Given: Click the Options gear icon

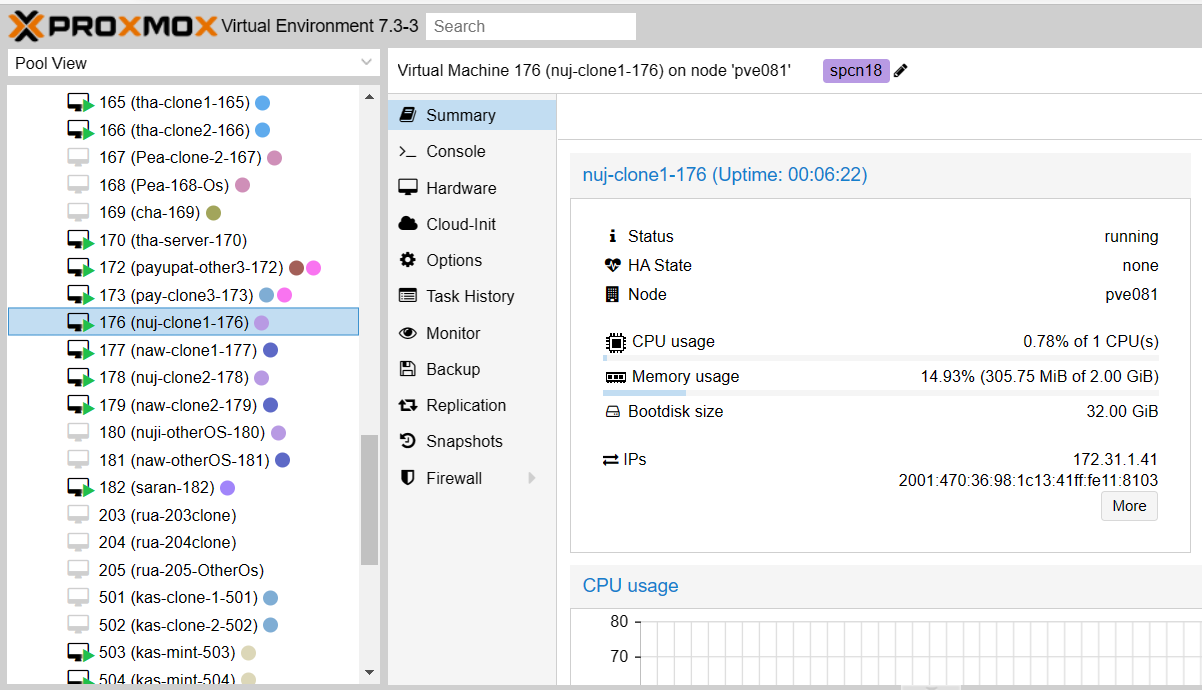Looking at the screenshot, I should [407, 260].
